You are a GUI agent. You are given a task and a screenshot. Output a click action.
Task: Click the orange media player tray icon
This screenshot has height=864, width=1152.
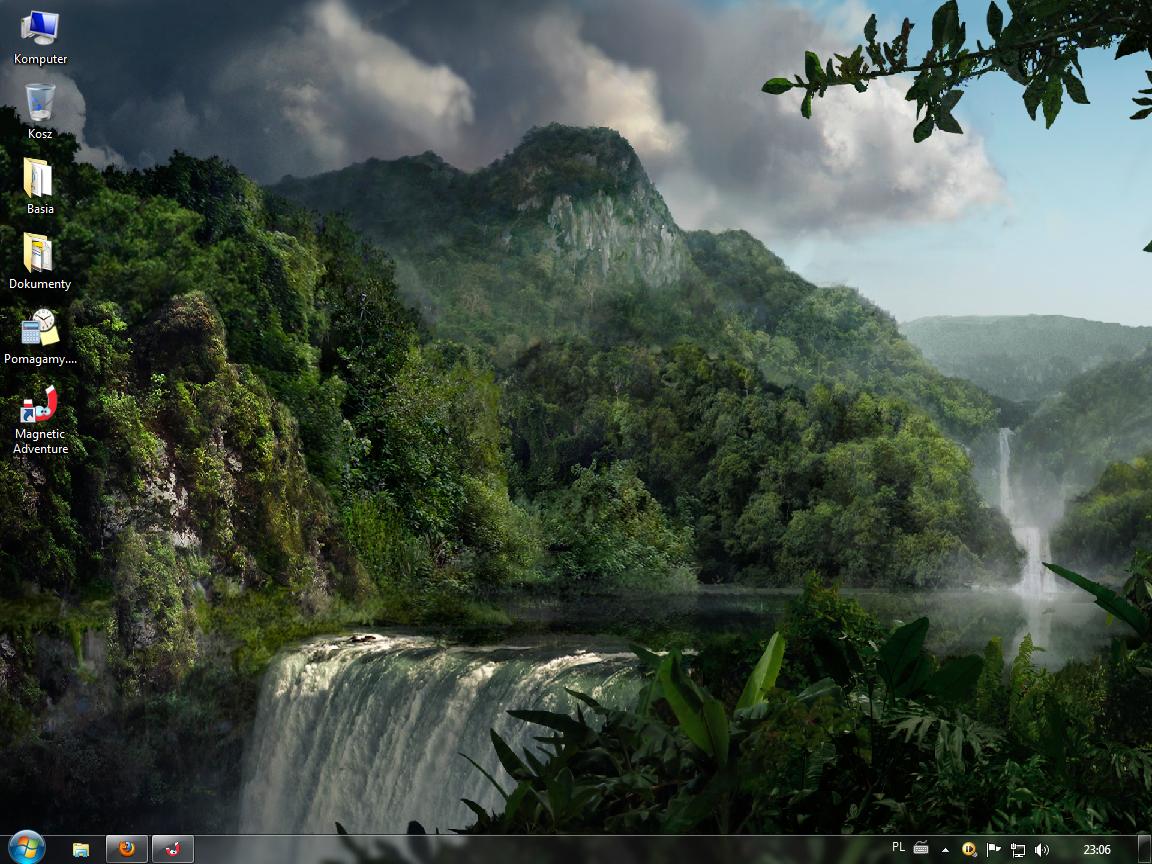pyautogui.click(x=968, y=850)
